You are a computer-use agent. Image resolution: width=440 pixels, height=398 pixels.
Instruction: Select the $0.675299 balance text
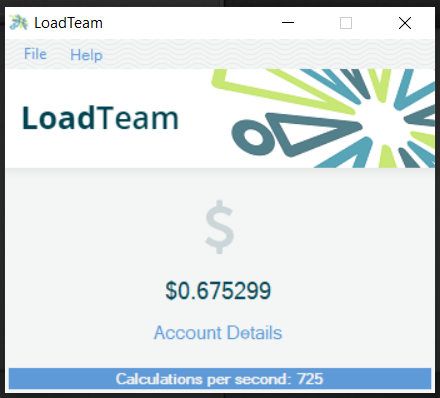click(x=218, y=291)
